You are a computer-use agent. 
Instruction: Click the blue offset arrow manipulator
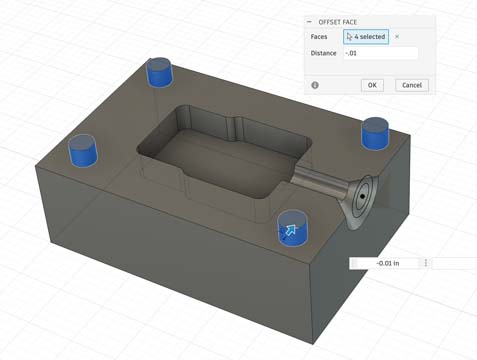(290, 231)
